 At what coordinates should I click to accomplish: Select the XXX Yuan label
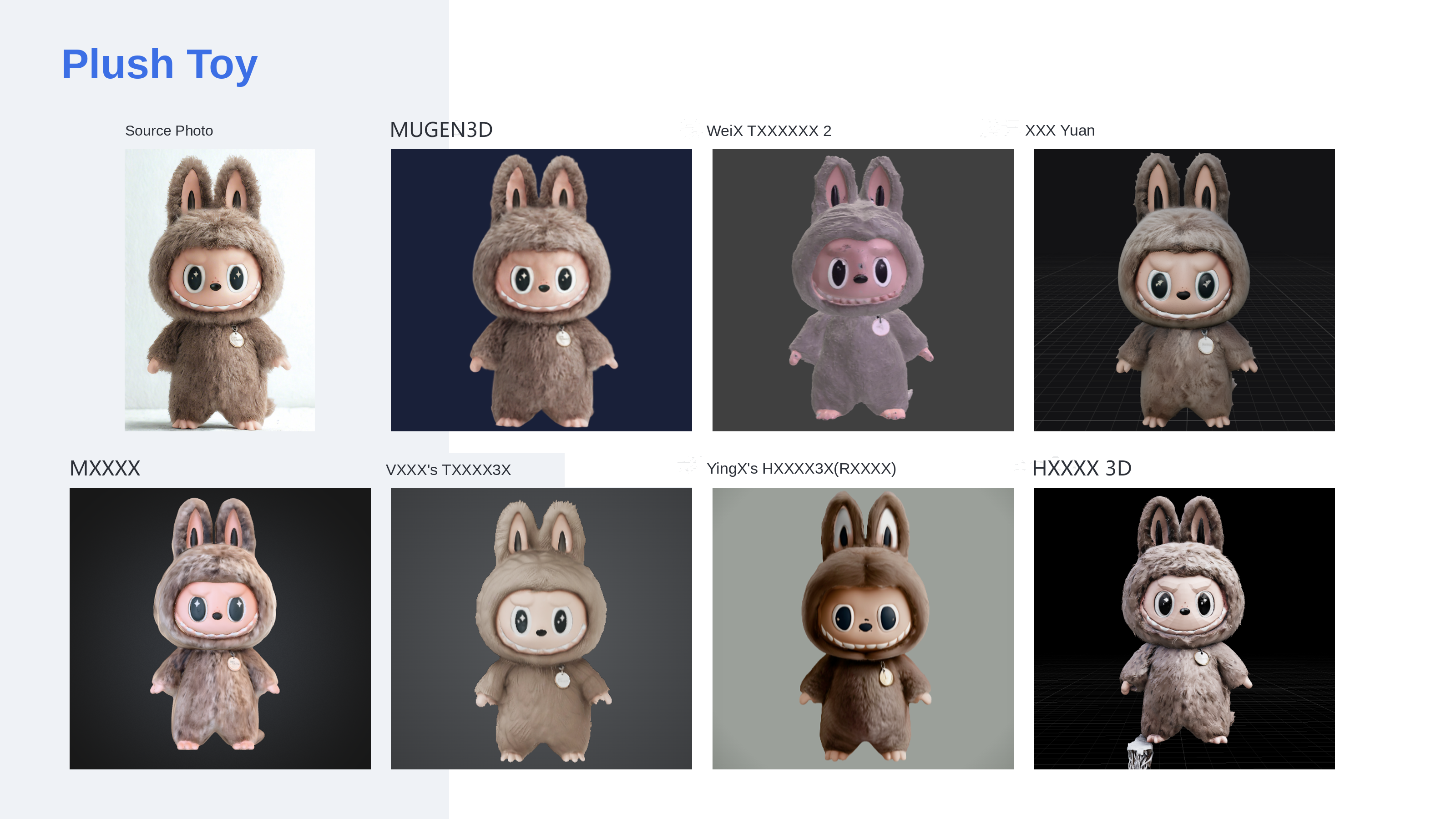(x=1060, y=131)
